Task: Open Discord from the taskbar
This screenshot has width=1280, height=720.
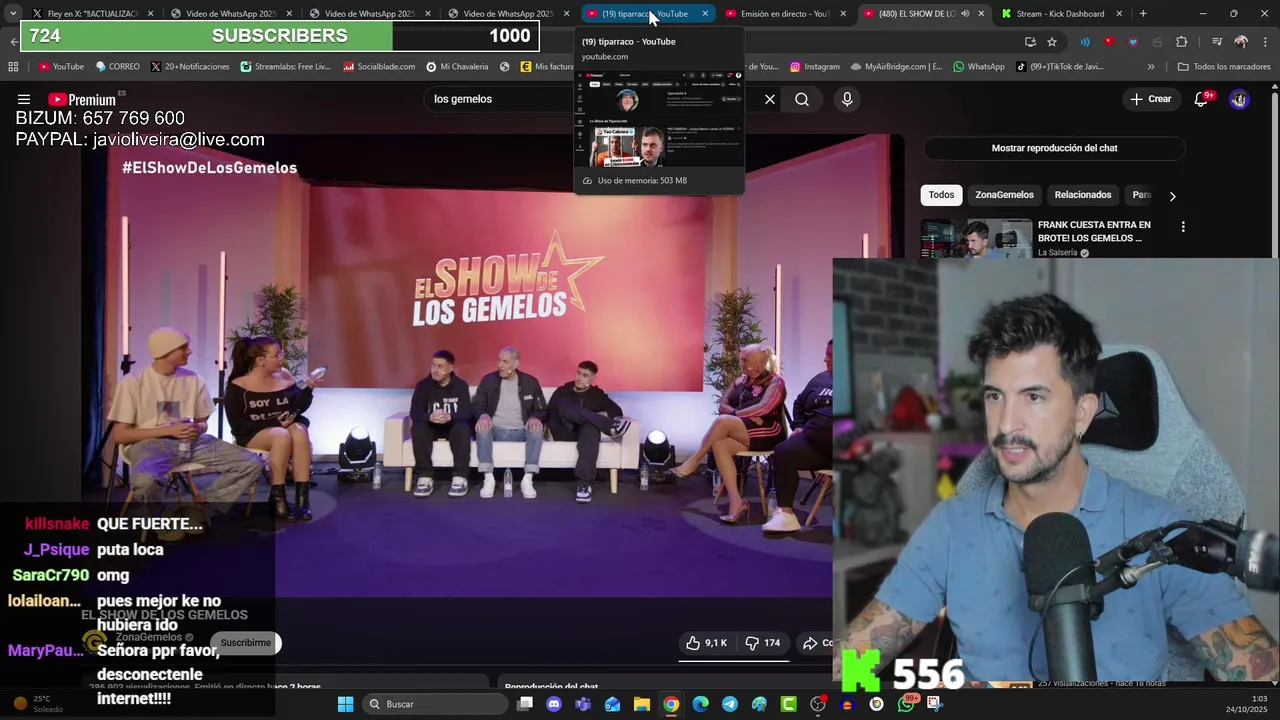Action: coord(554,704)
